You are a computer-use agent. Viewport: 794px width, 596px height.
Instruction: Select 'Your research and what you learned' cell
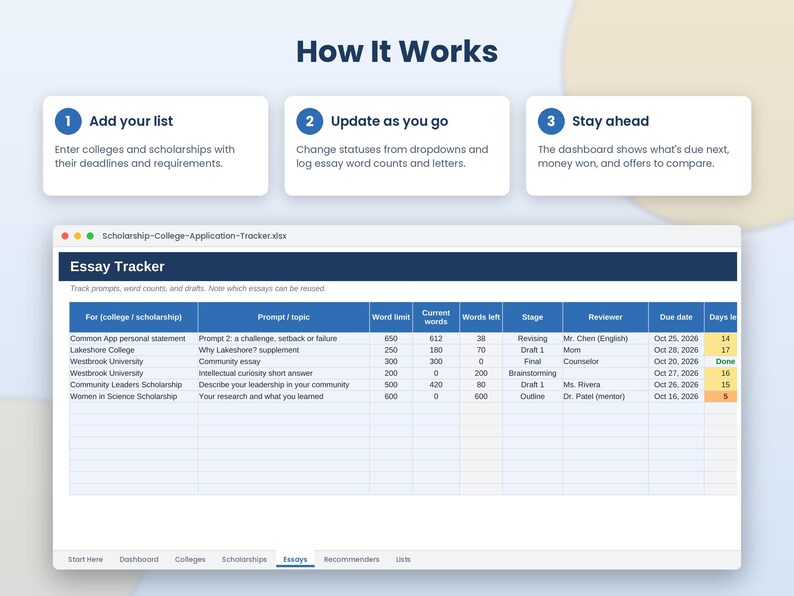point(284,396)
